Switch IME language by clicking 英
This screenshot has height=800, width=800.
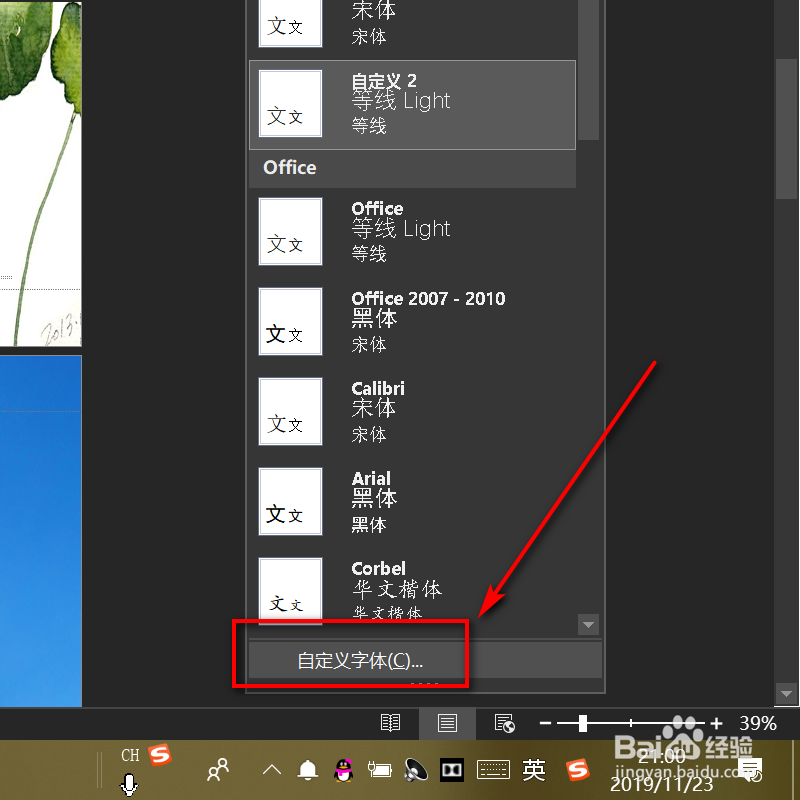534,770
